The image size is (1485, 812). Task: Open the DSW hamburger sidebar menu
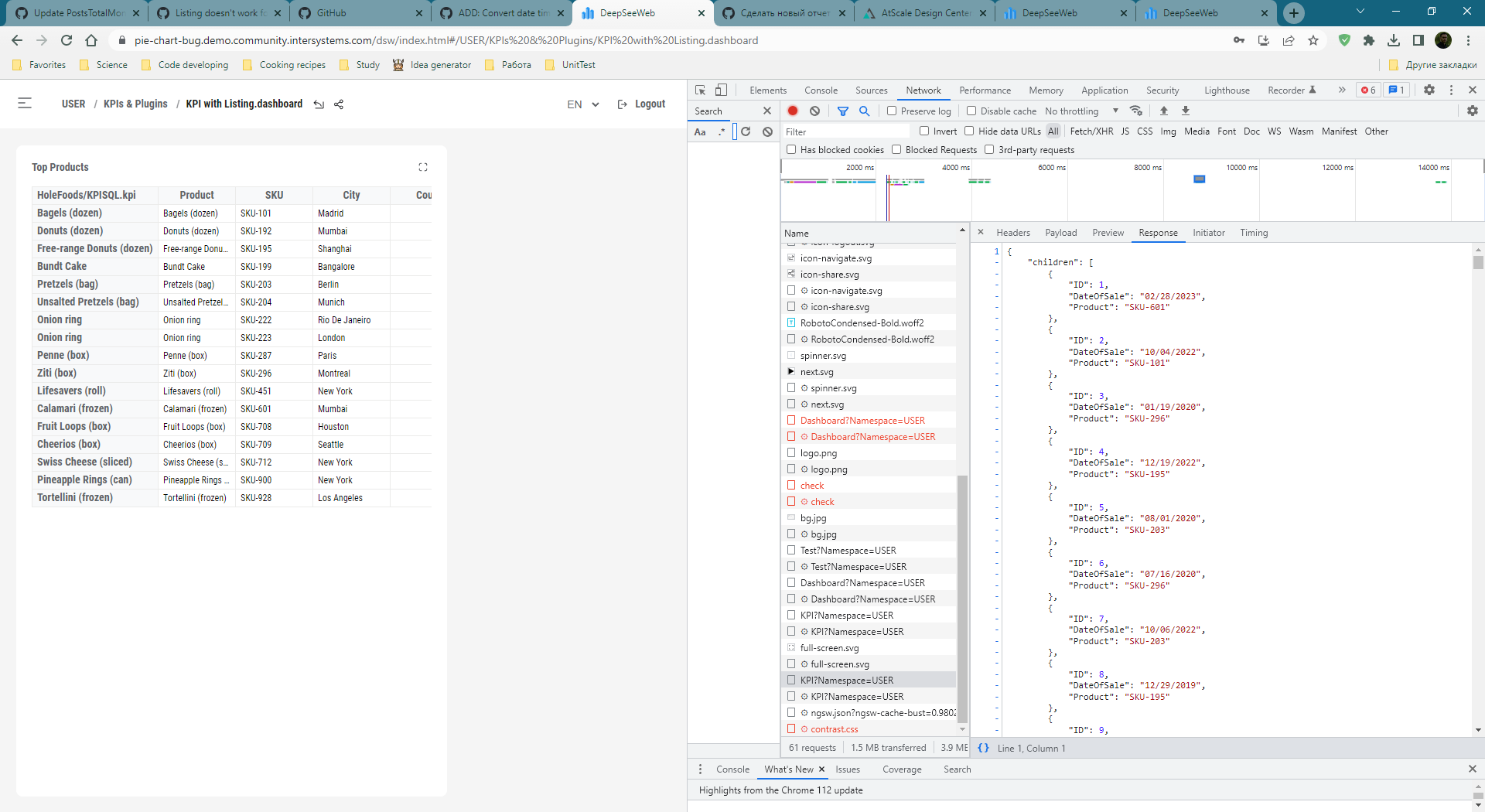click(x=26, y=104)
